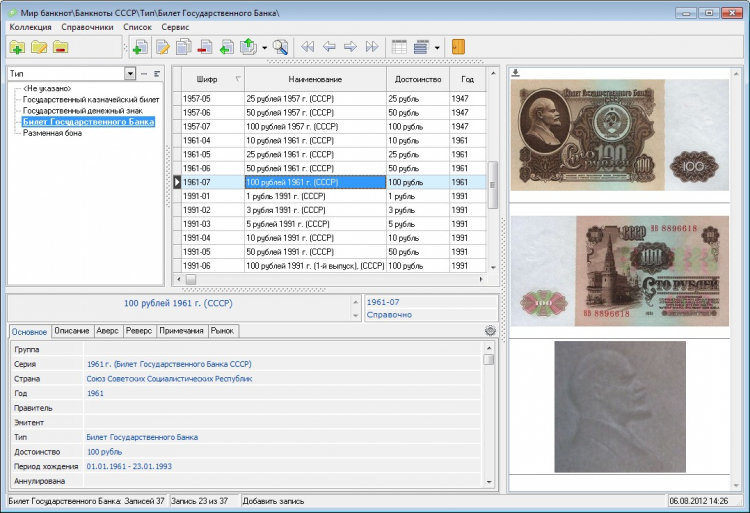Select Разменная бона in the tree
750x513 pixels.
[52, 133]
